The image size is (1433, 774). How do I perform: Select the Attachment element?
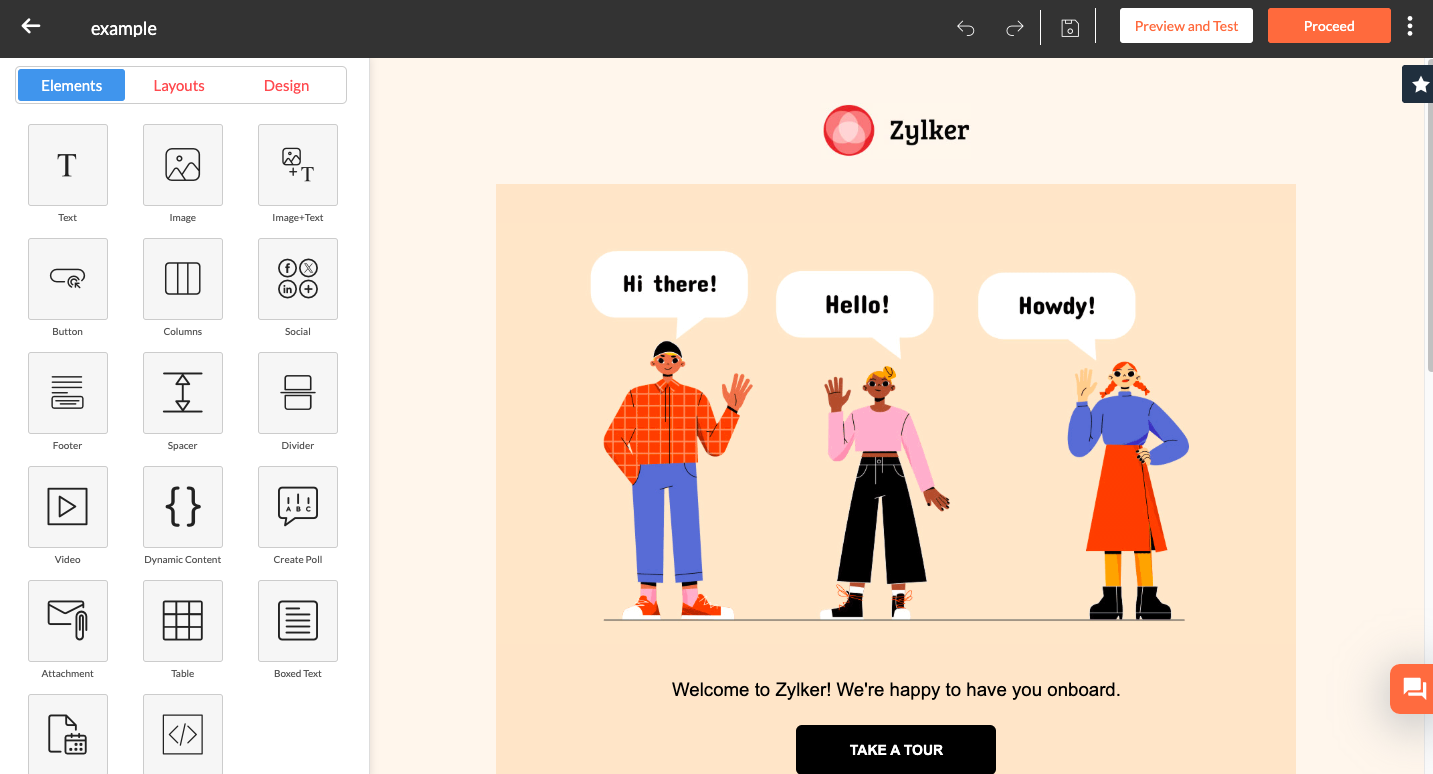point(68,621)
